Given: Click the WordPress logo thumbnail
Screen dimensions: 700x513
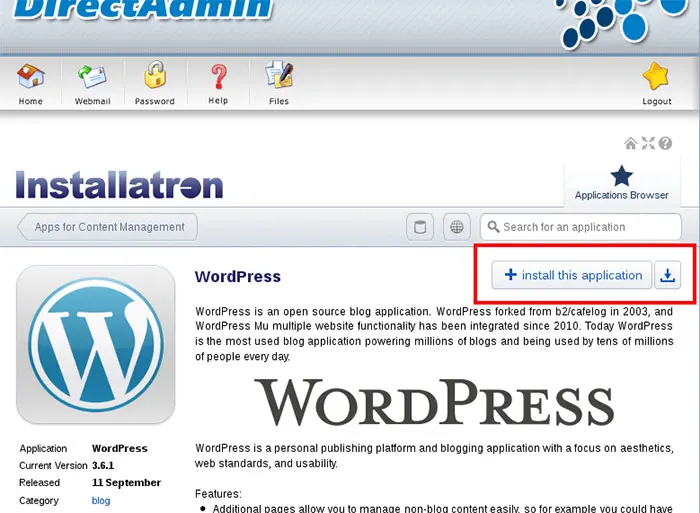Looking at the screenshot, I should click(96, 345).
